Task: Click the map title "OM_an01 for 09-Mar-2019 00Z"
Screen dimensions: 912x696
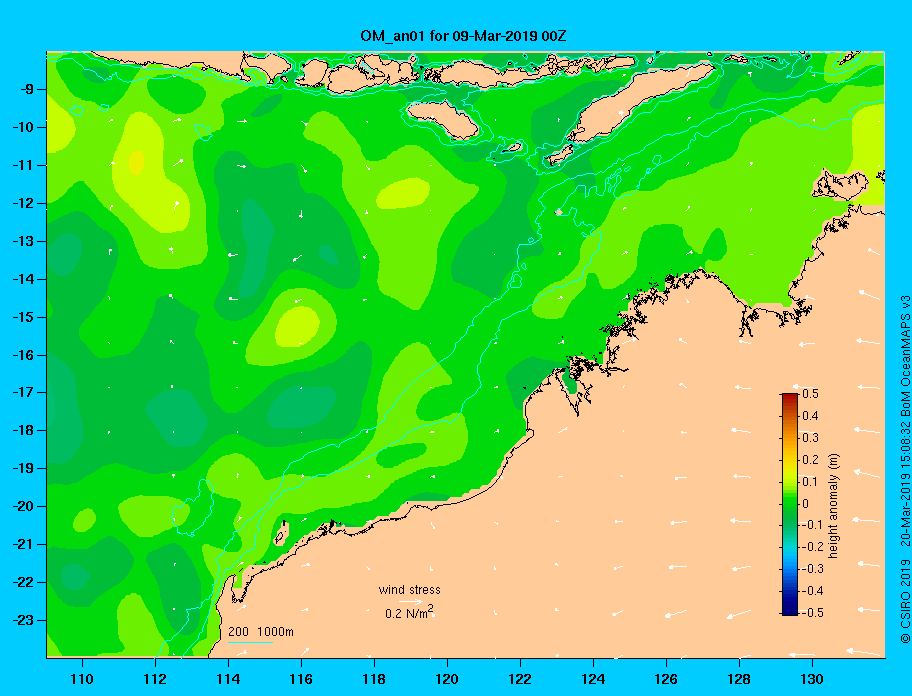Action: 463,36
